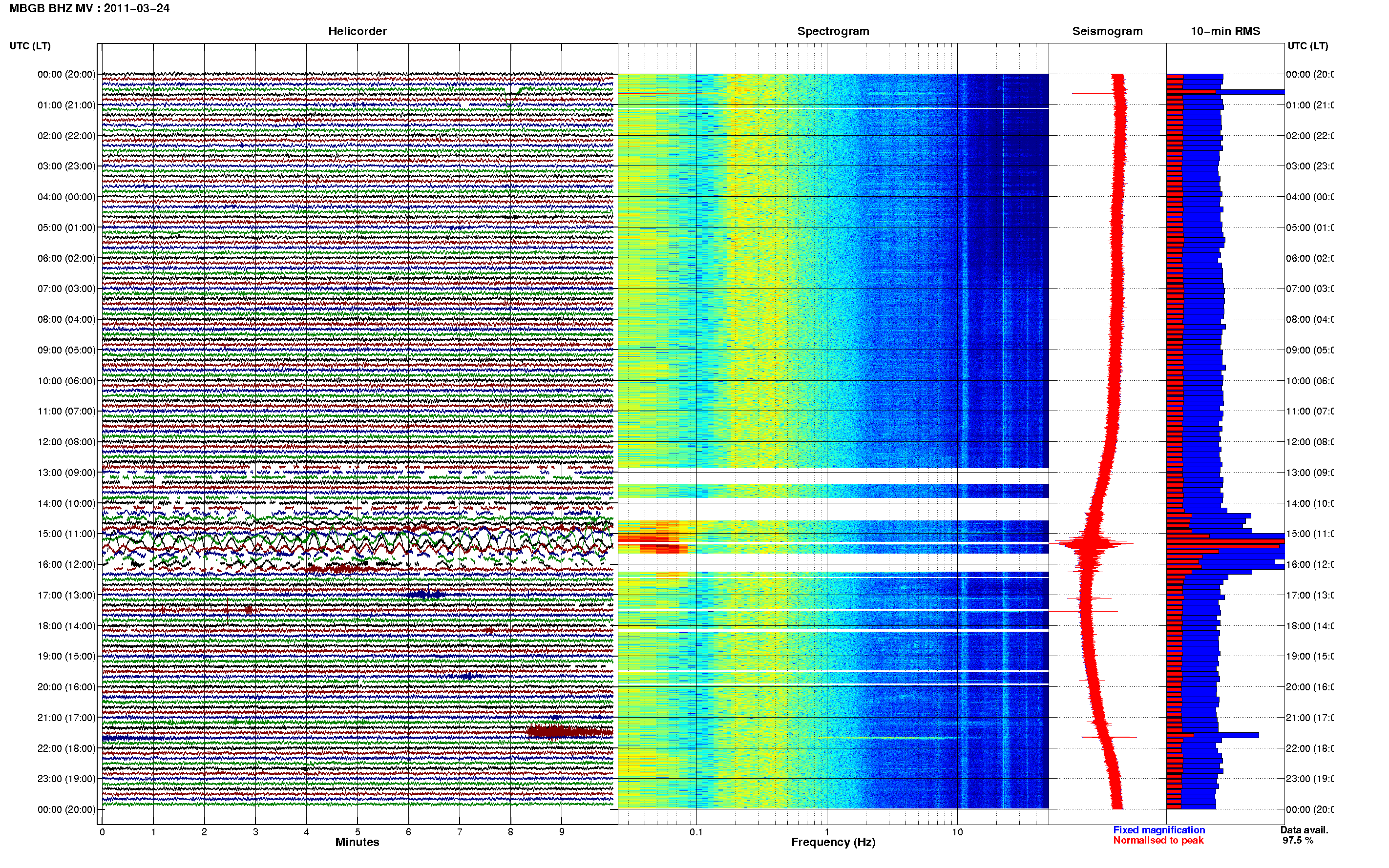Click the '10-min RMS' panel heading
Image resolution: width=1389 pixels, height=868 pixels.
point(1225,32)
